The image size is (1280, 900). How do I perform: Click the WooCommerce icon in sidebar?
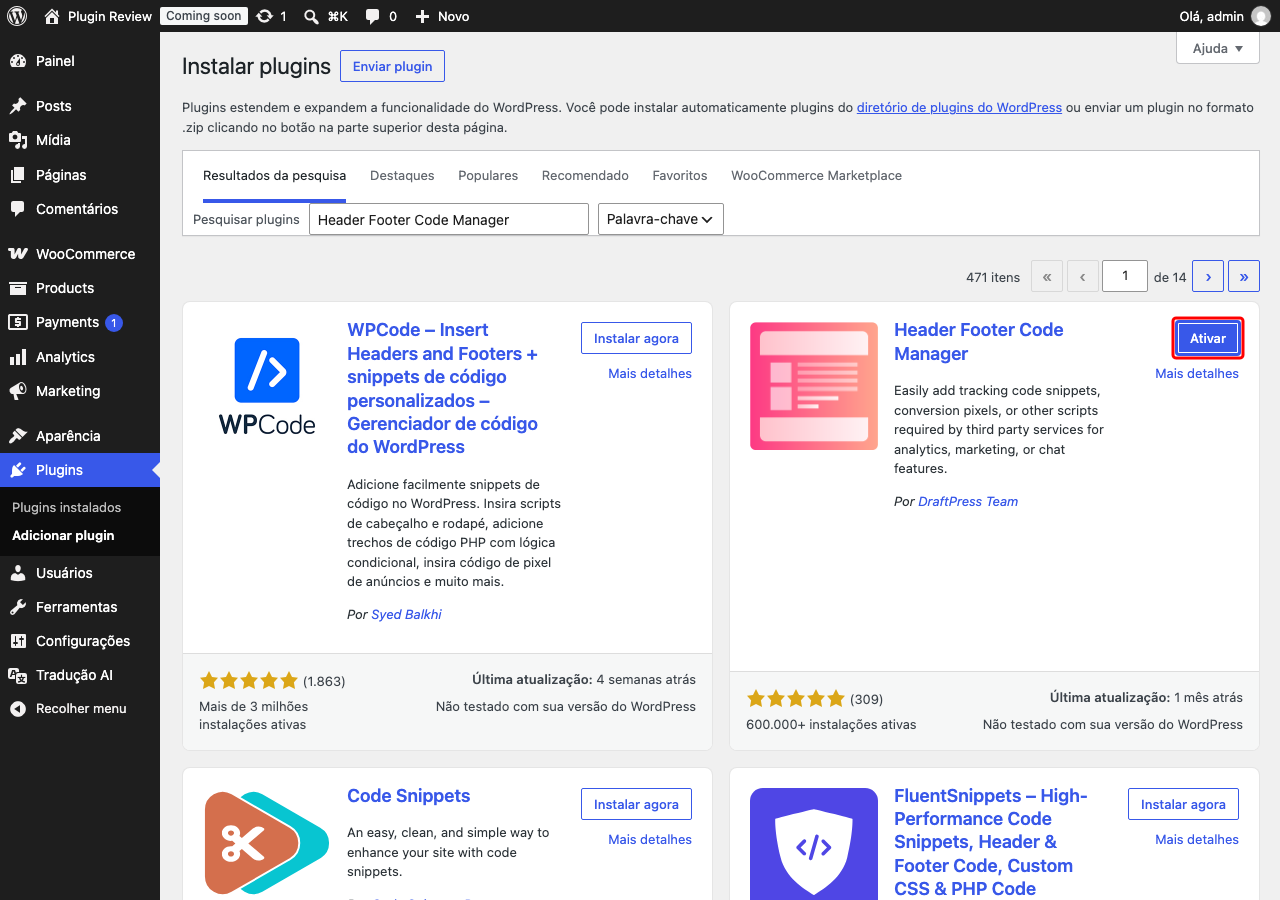18,254
